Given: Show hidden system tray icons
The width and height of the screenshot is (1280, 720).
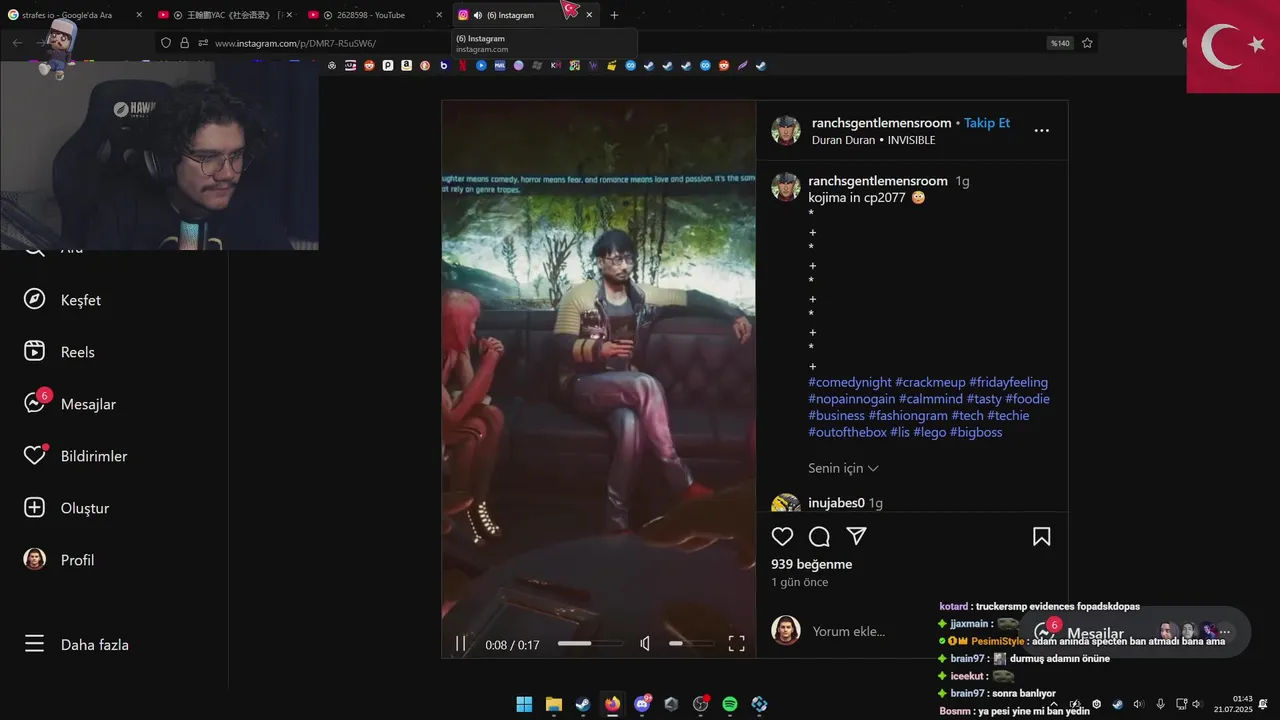Looking at the screenshot, I should coord(1054,704).
